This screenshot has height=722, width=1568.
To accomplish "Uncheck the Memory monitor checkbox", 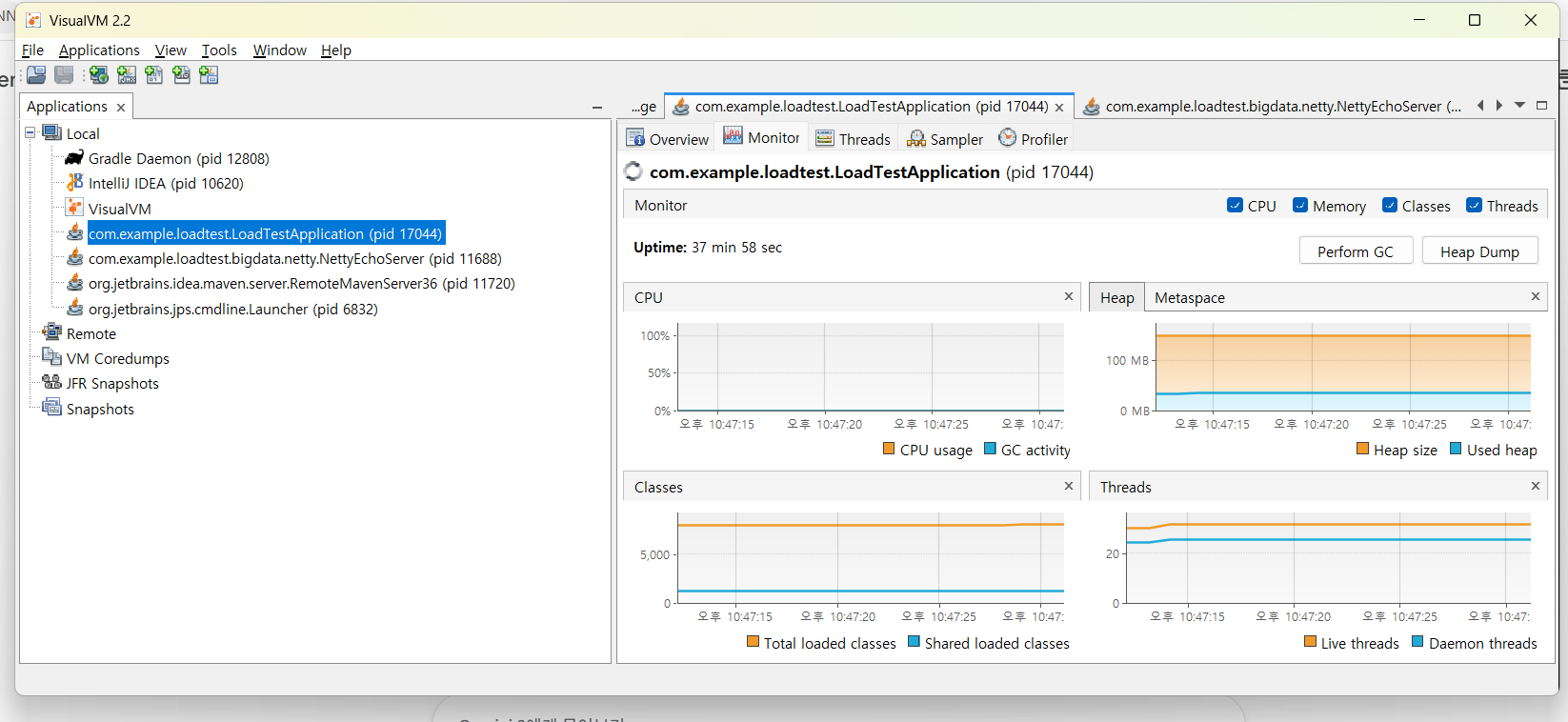I will point(1300,205).
